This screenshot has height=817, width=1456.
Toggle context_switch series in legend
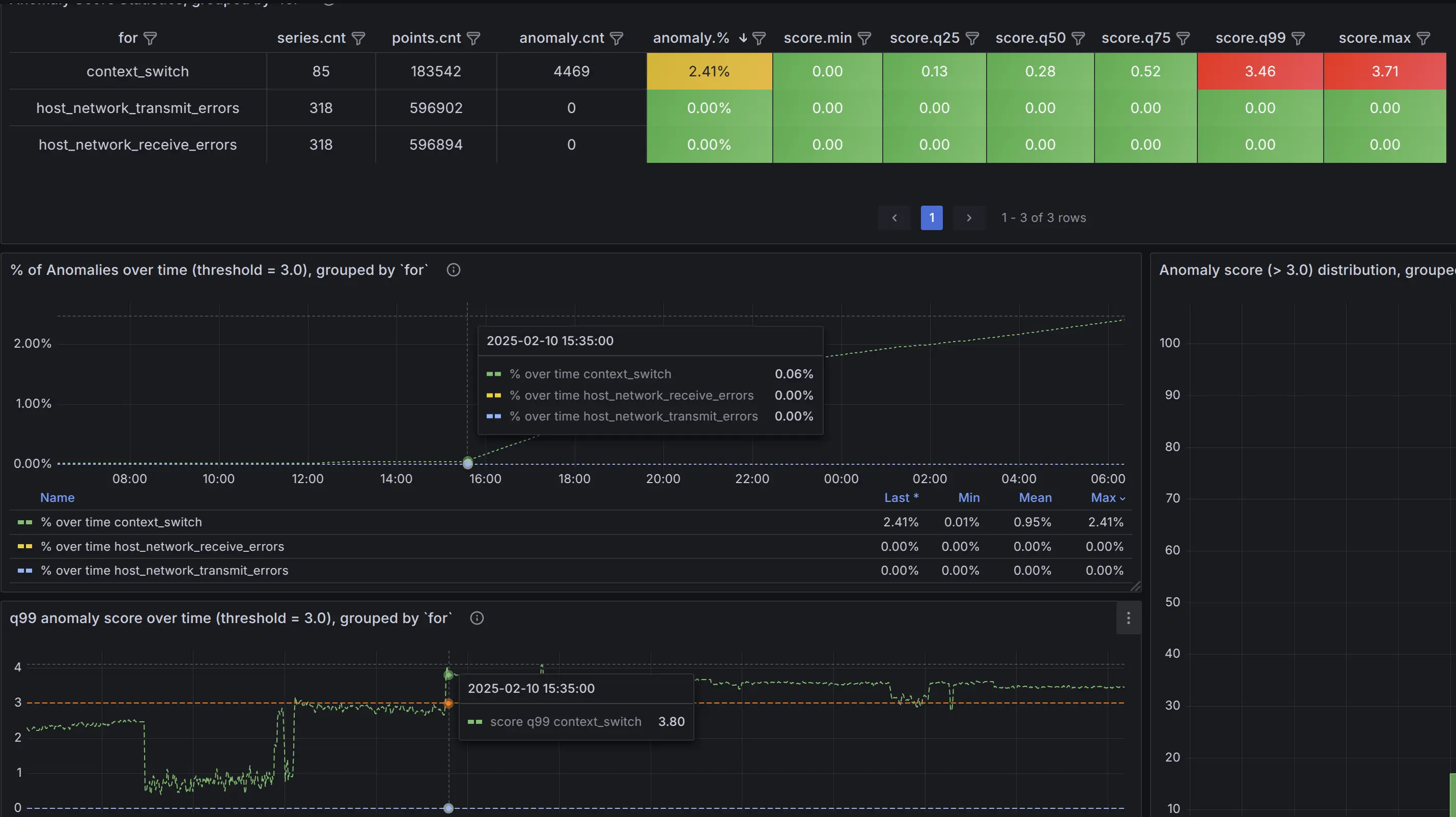coord(121,522)
